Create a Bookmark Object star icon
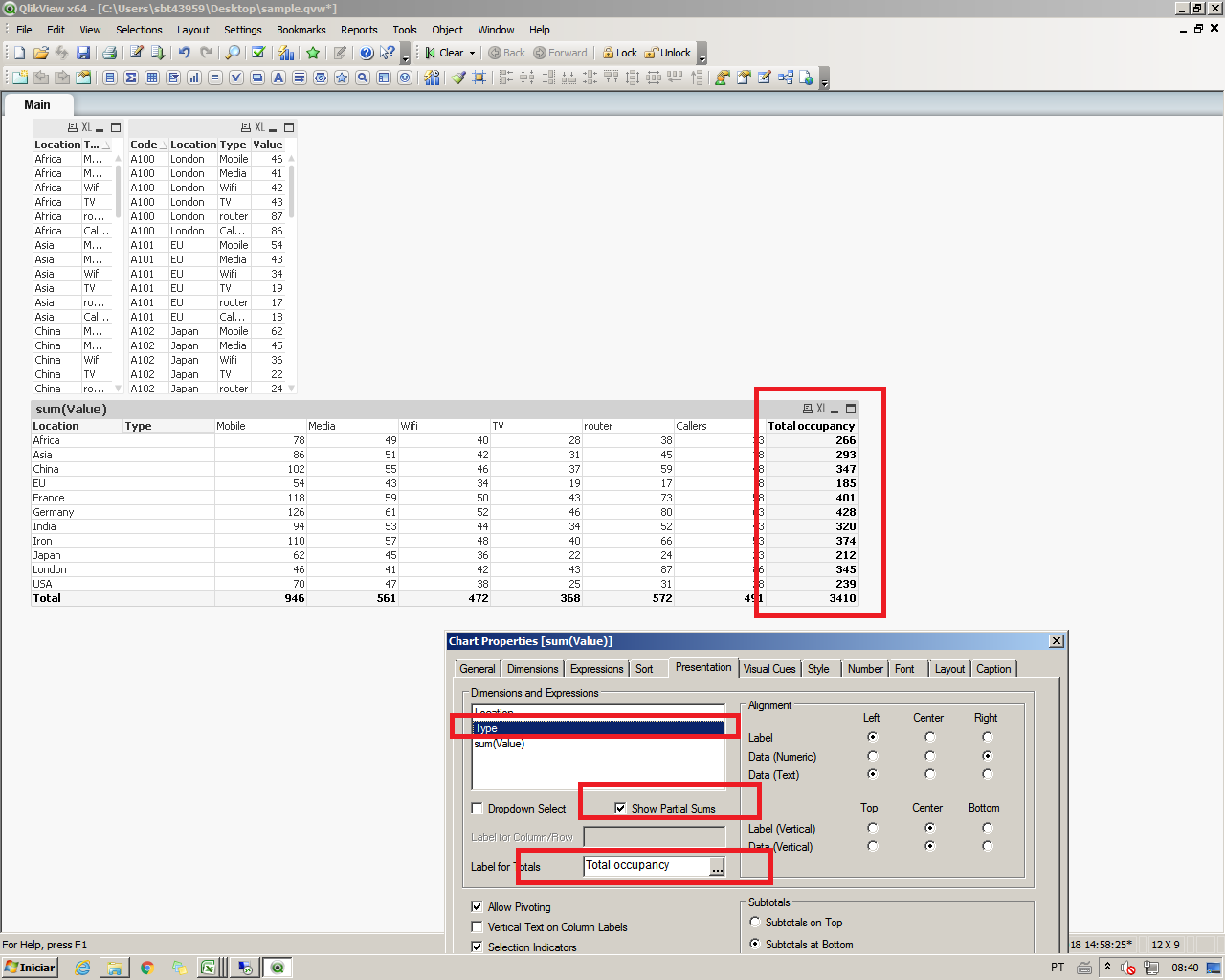1225x980 pixels. click(x=342, y=78)
